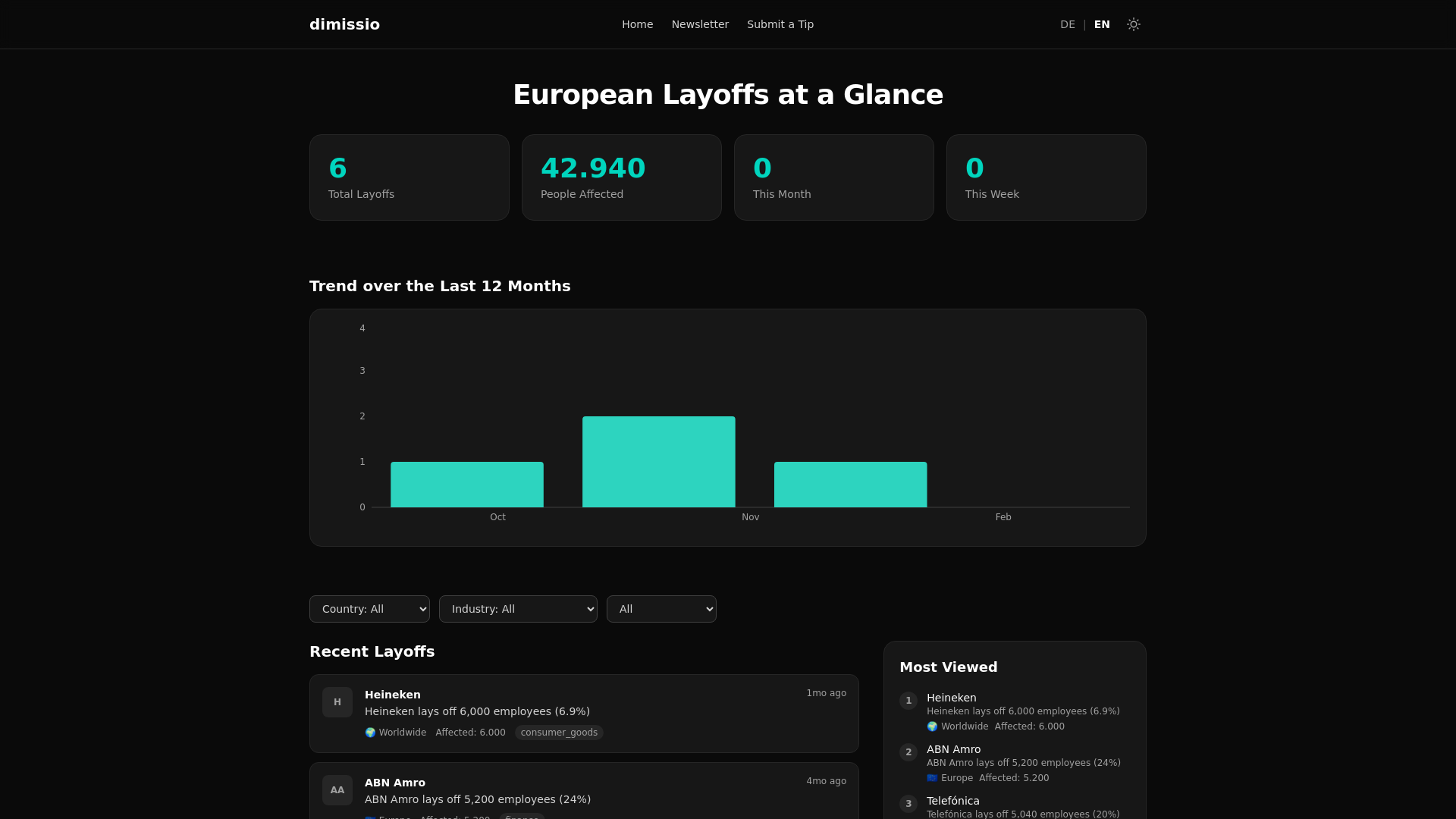Toggle the light/dark theme sun icon
The image size is (1456, 819).
coord(1133,24)
